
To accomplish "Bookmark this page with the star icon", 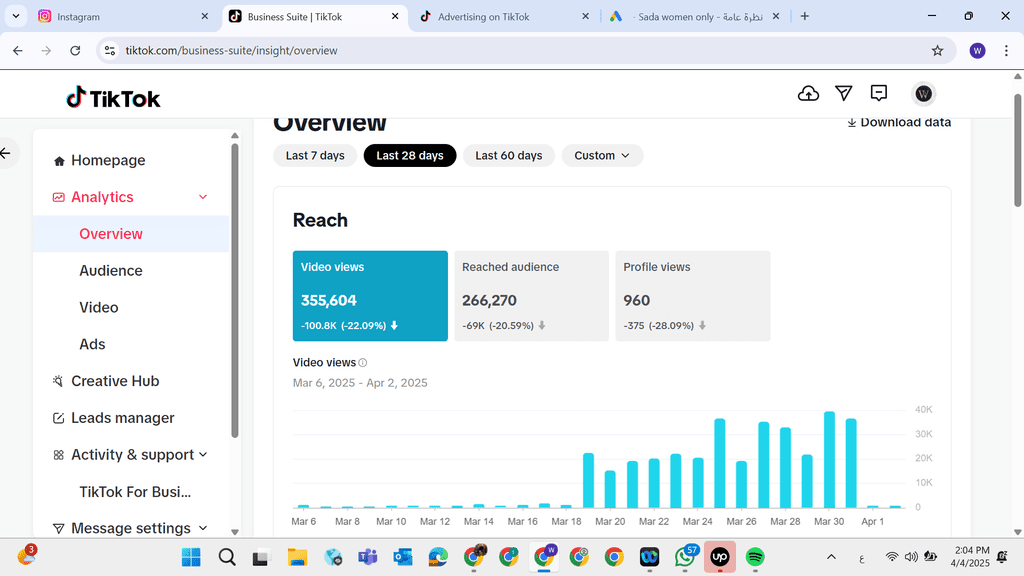I will tap(937, 50).
